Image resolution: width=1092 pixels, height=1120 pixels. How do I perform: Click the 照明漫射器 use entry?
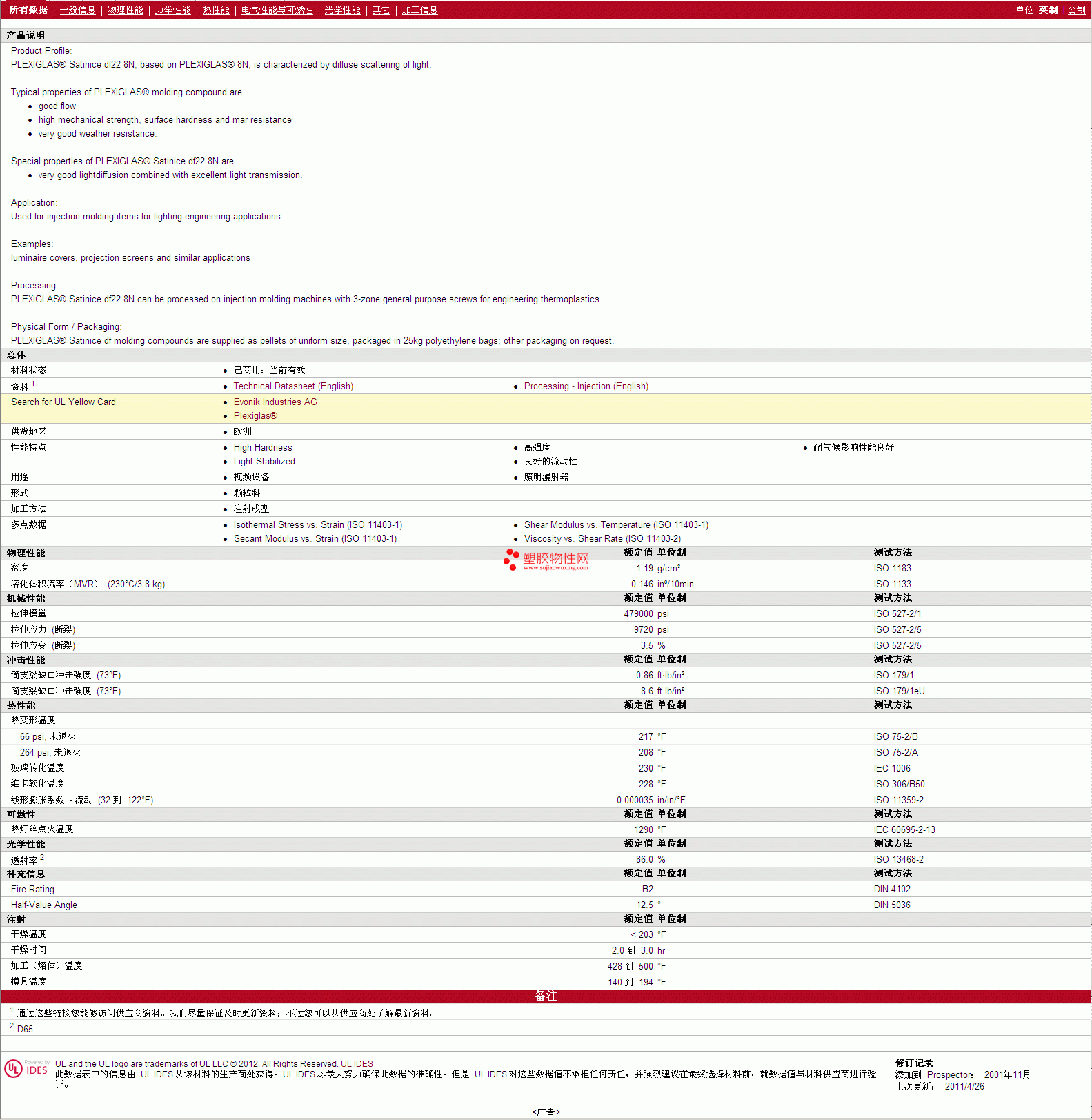(x=546, y=478)
